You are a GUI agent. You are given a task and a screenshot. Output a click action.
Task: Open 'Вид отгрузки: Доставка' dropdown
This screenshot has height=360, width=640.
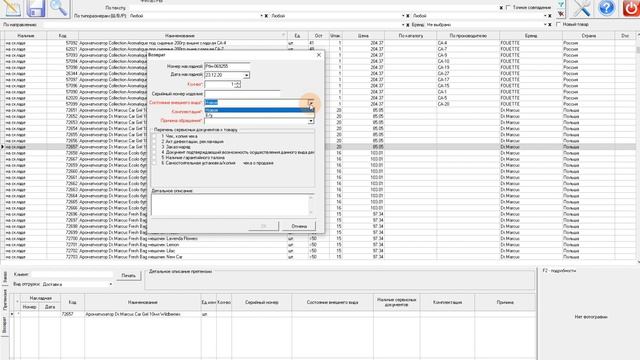[111, 284]
